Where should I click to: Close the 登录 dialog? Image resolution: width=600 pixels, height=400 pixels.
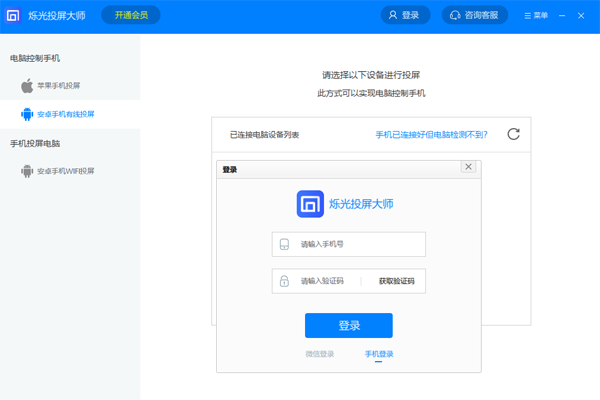point(468,167)
